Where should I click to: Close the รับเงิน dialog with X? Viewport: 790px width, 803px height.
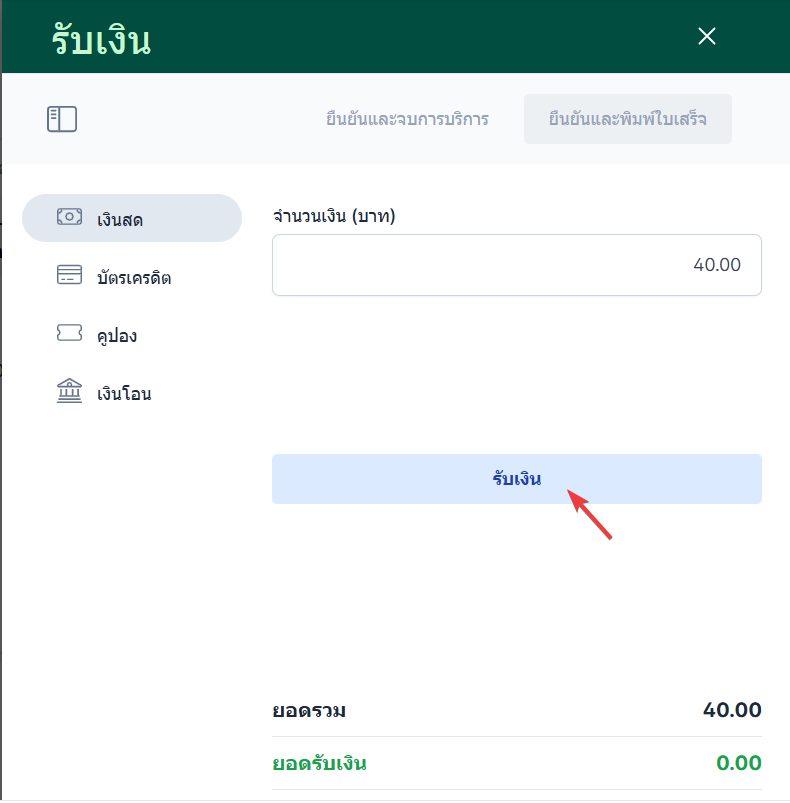707,36
